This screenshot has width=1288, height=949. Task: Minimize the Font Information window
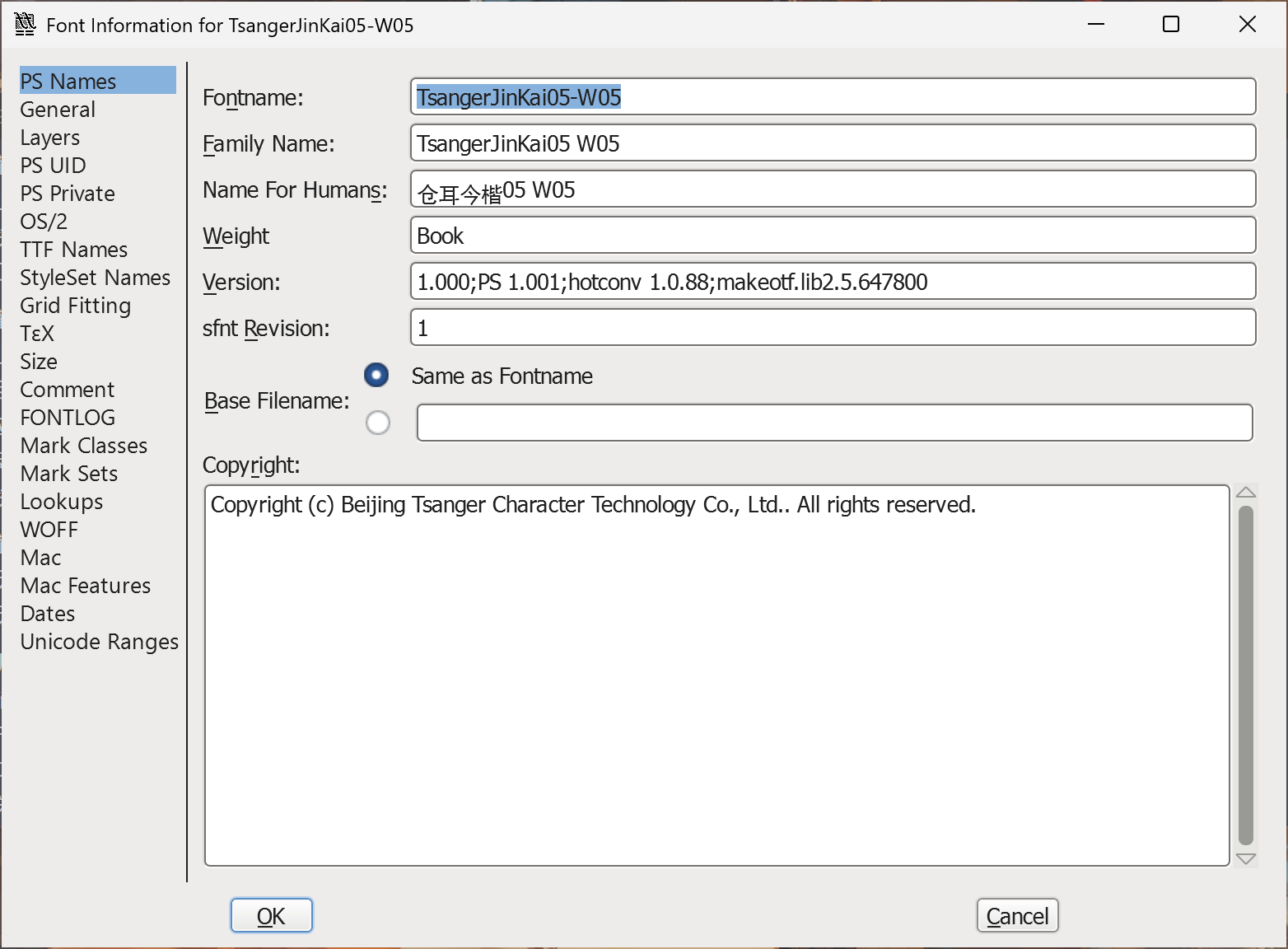pos(1096,25)
